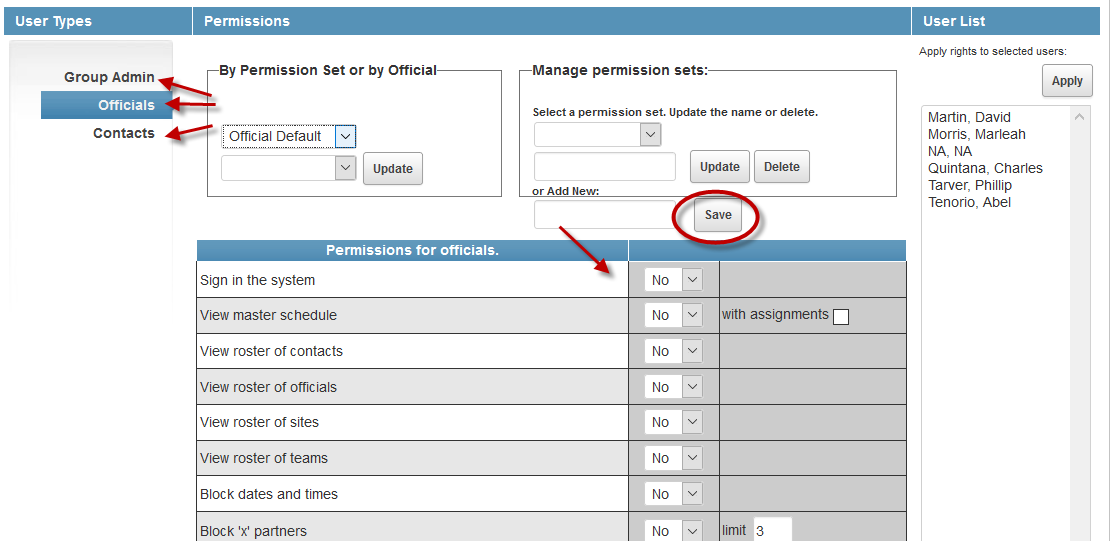Expand 'View roster of officials' dropdown
Viewport: 1110px width, 541px height.
pyautogui.click(x=674, y=387)
